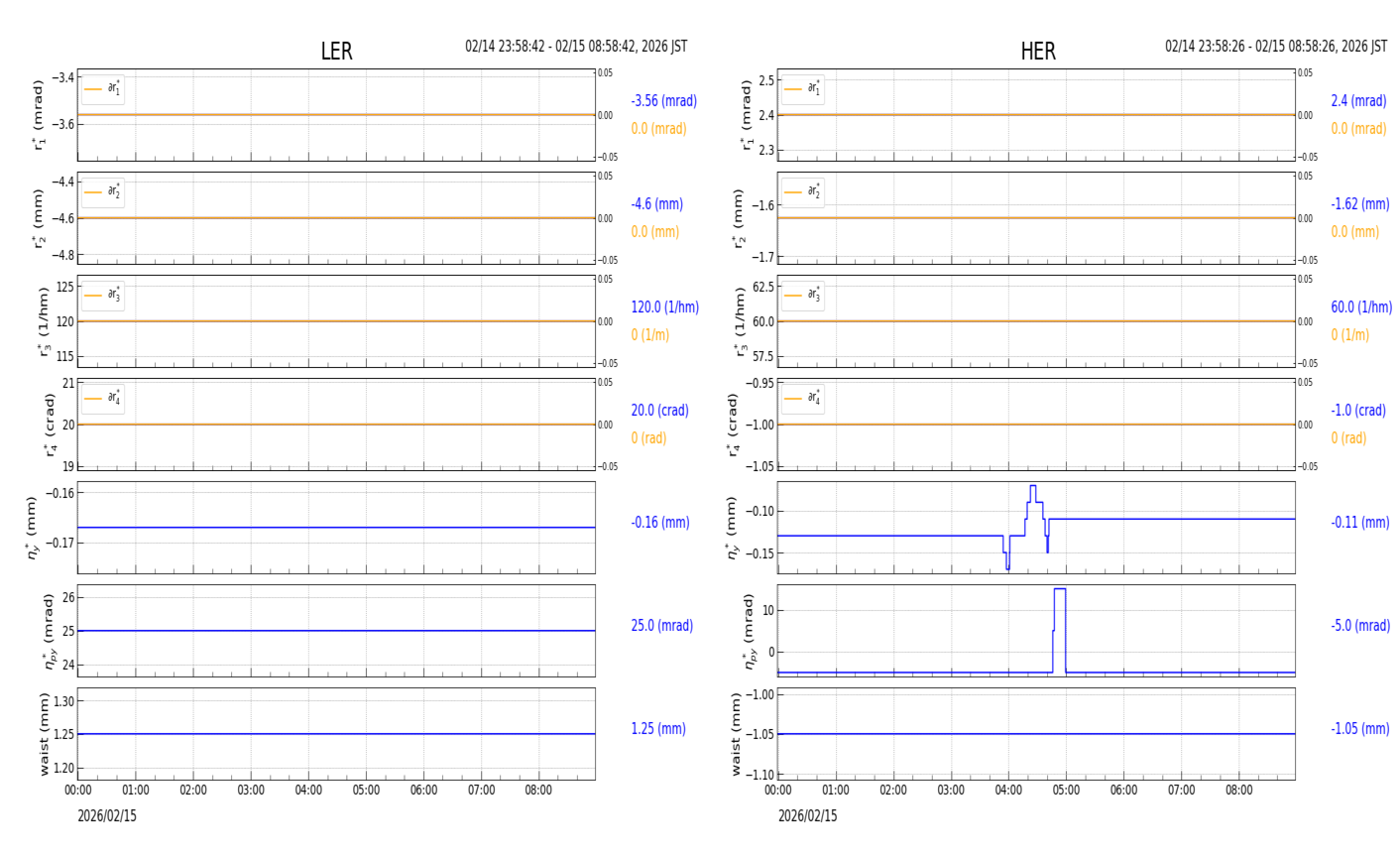Screen dimensions: 1400x857
Task: Click the 2026/02/15 date under the HER plots
Action: click(807, 816)
